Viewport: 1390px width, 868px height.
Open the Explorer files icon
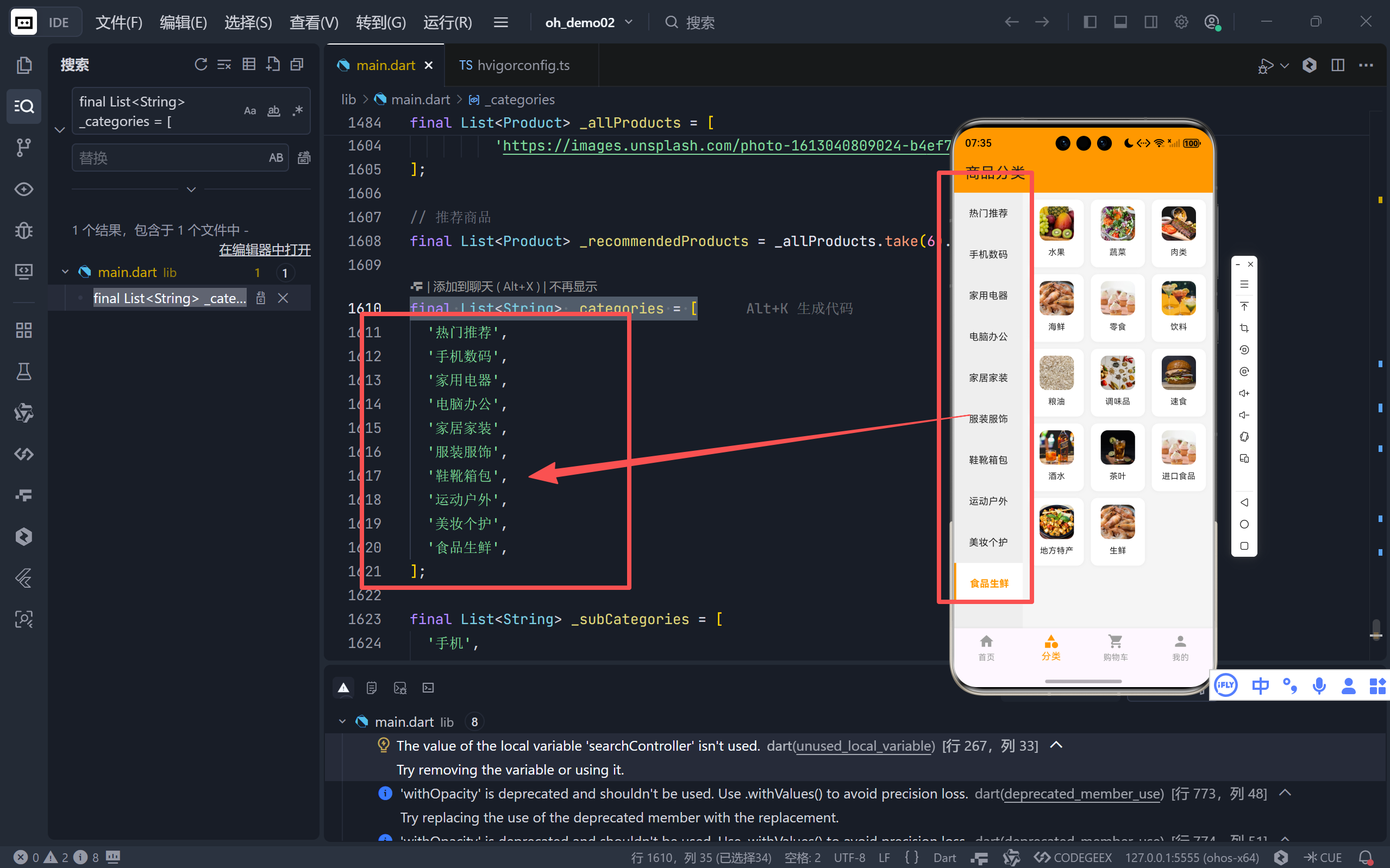pos(23,65)
